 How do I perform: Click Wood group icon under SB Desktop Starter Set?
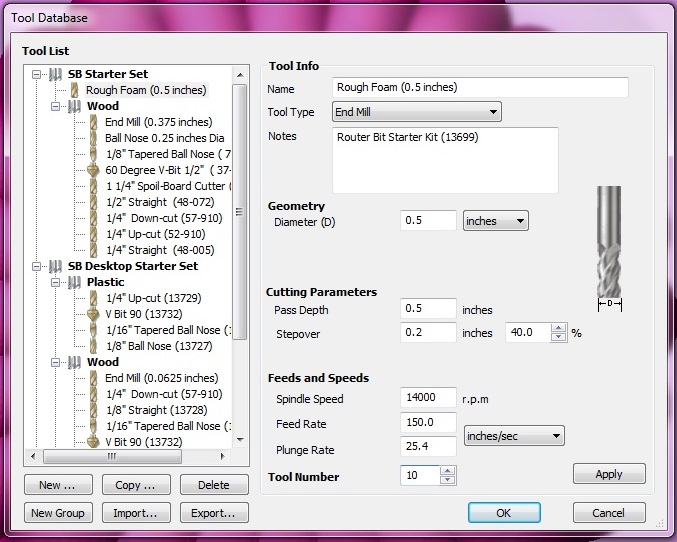(74, 362)
